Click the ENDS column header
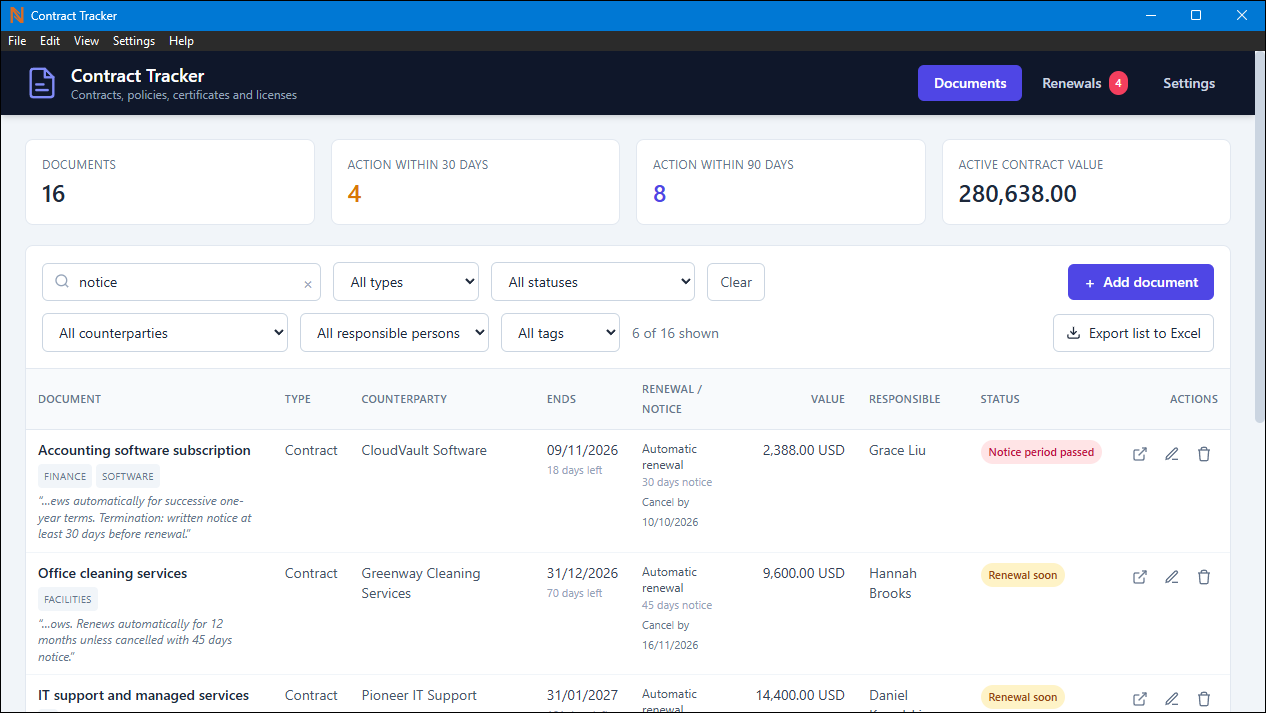 click(561, 399)
